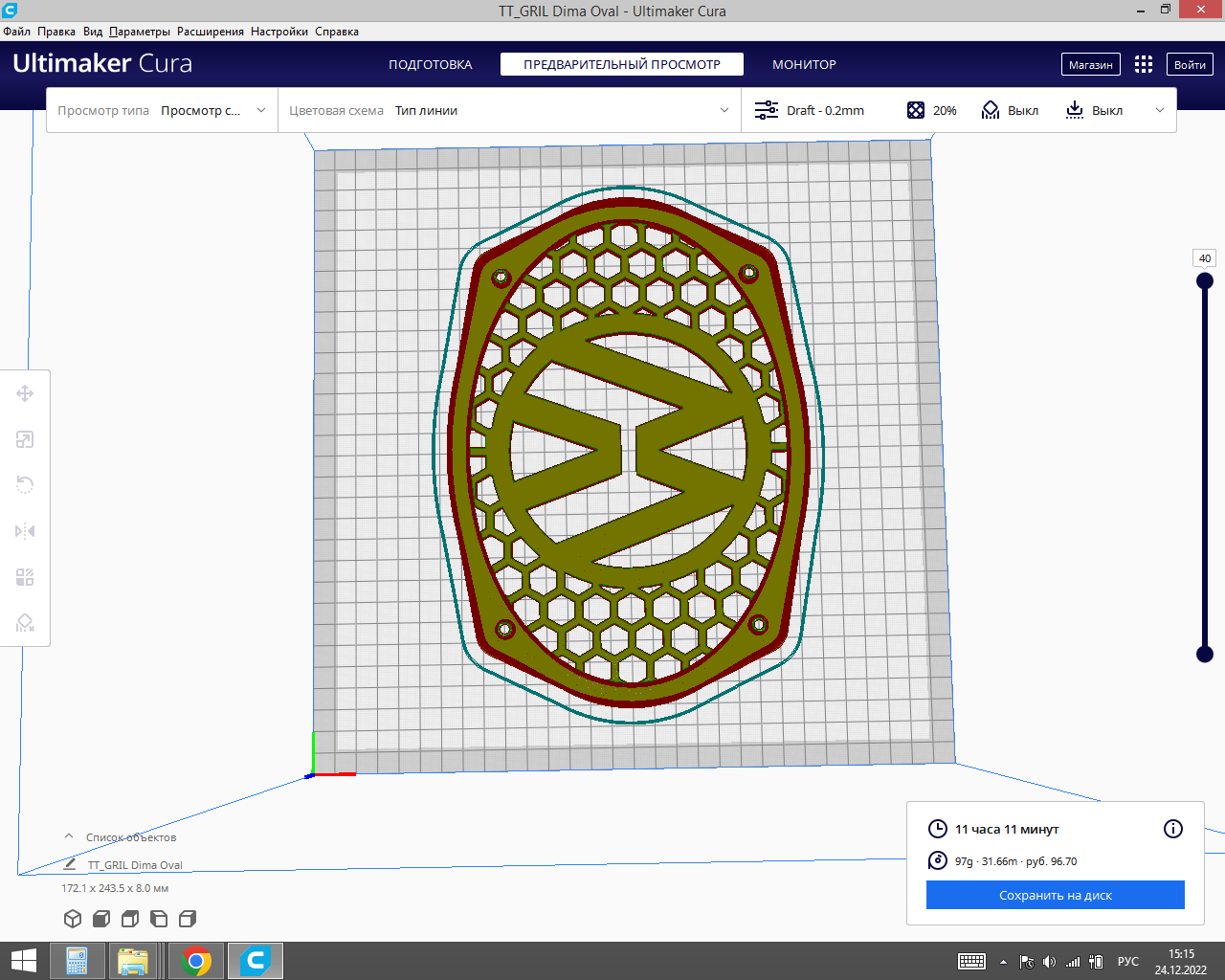Screen dimensions: 1225x980
Task: Select the Rotate tool in left toolbar
Action: coord(25,485)
